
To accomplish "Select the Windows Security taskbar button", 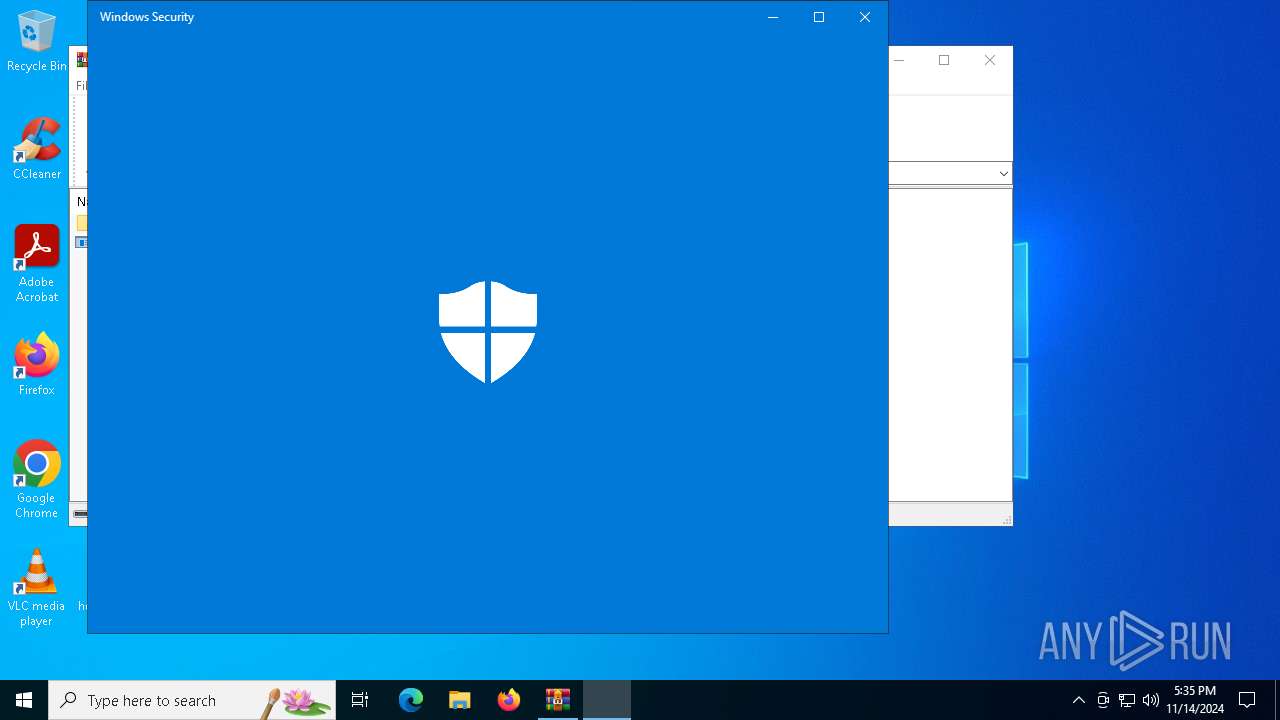I will click(x=607, y=700).
